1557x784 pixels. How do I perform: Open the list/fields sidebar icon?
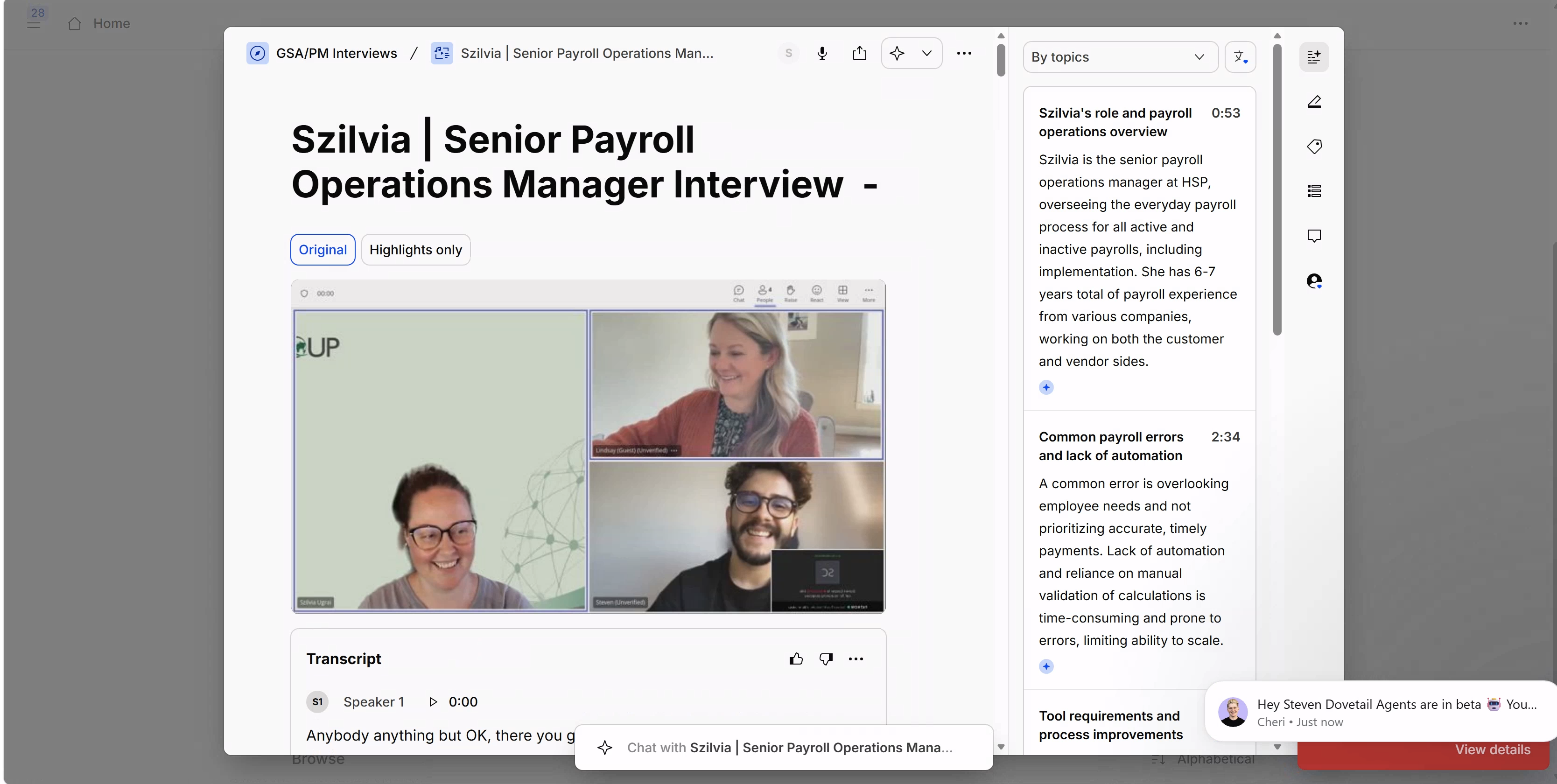point(1314,191)
